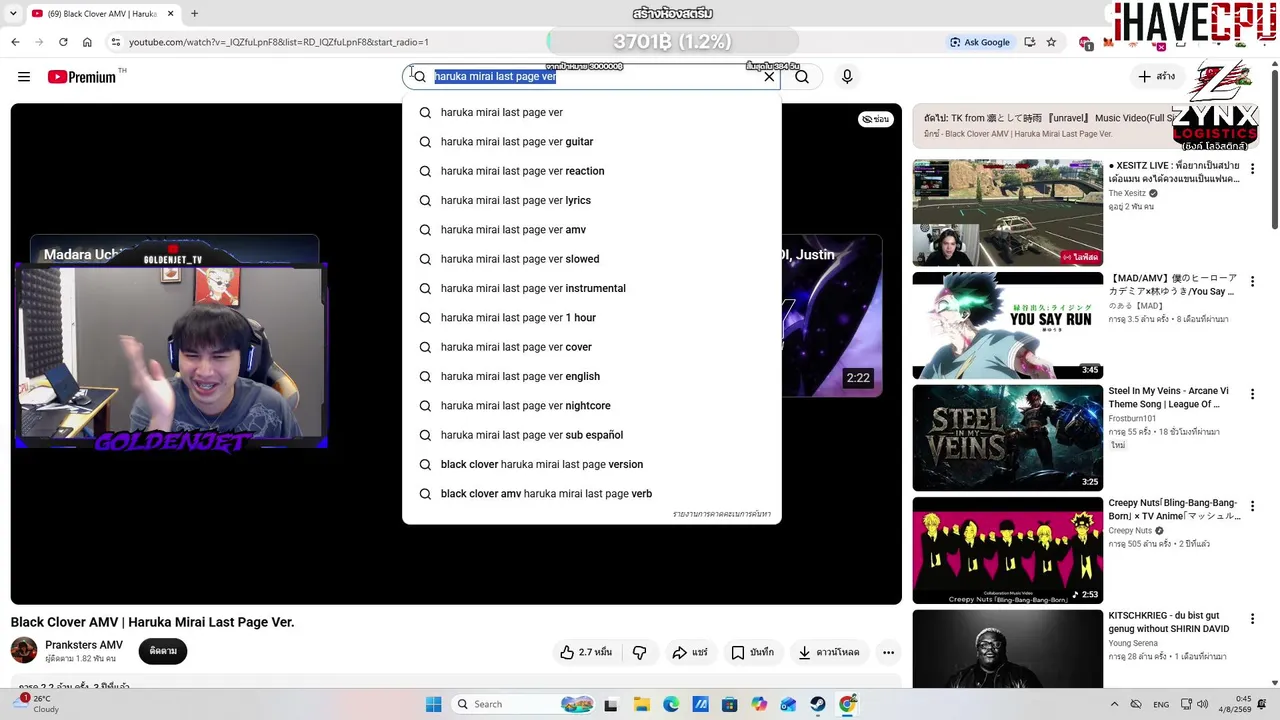Pick 'black clover amv haruka mirai last page verb'
The height and width of the screenshot is (720, 1280).
click(x=592, y=494)
